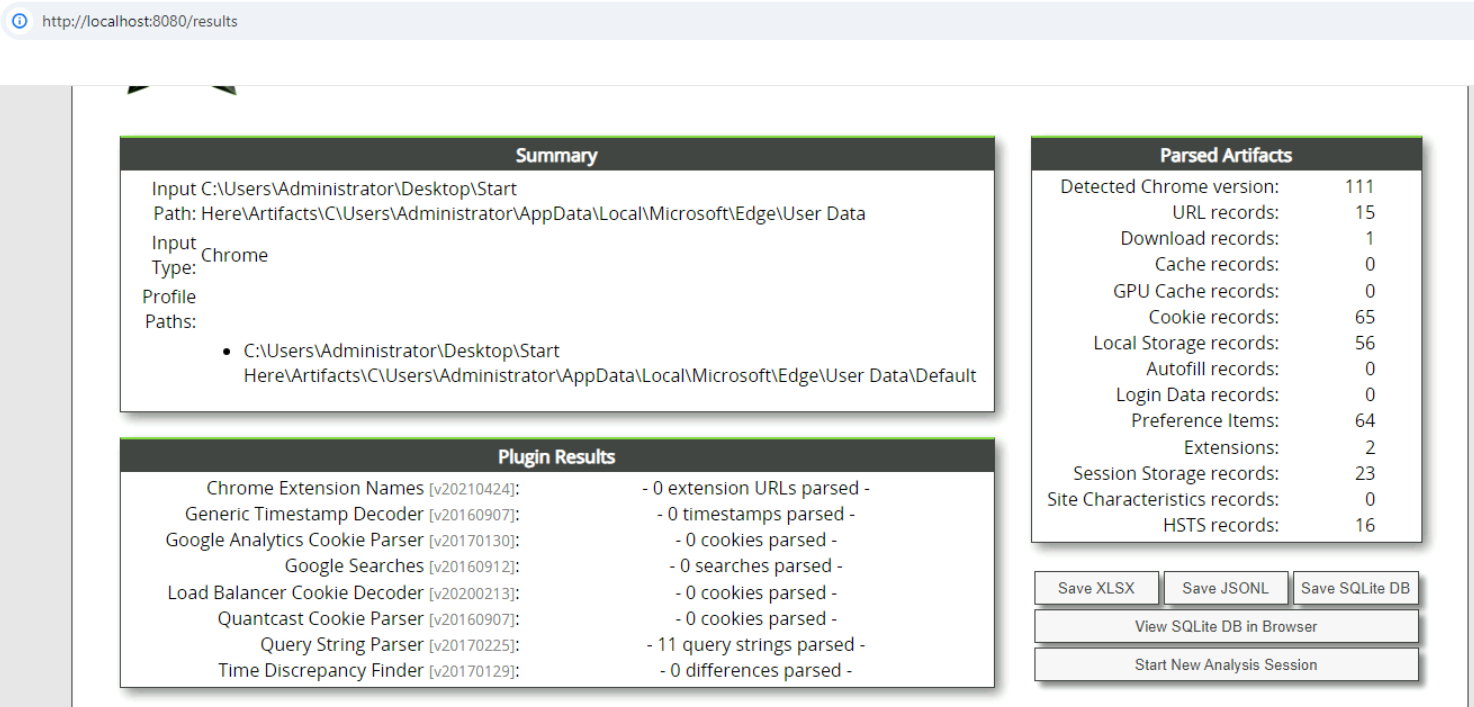1474x707 pixels.
Task: Click the Detected Chrome version label
Action: (1169, 187)
